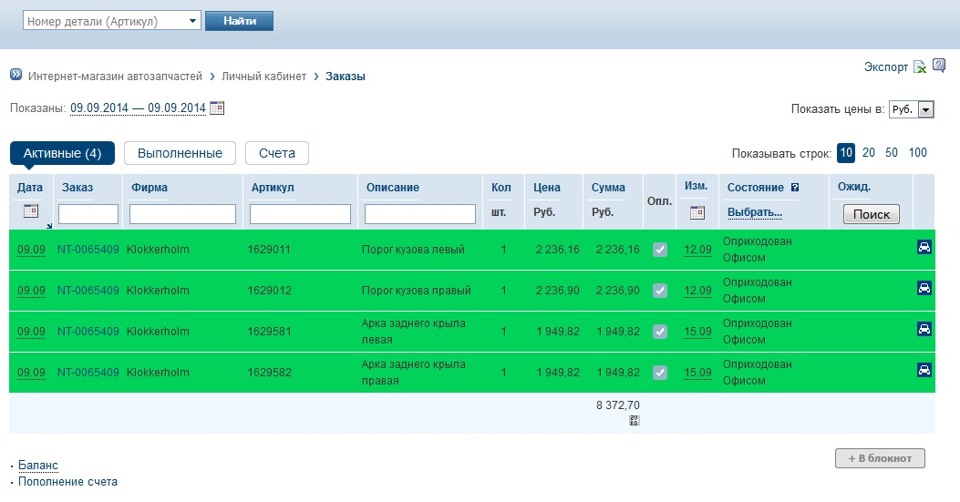Go to Интернет-магазин автозапчастей breadcrumb
The height and width of the screenshot is (502, 960).
click(115, 76)
